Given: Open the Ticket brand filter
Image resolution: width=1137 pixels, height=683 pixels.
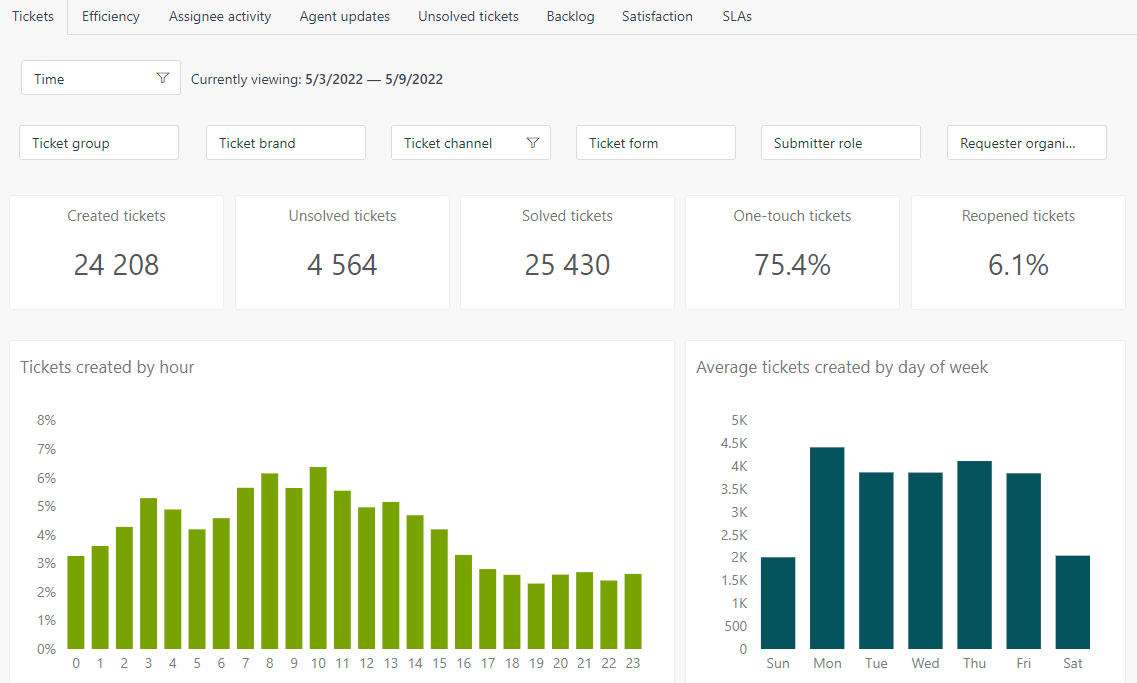Looking at the screenshot, I should click(285, 142).
